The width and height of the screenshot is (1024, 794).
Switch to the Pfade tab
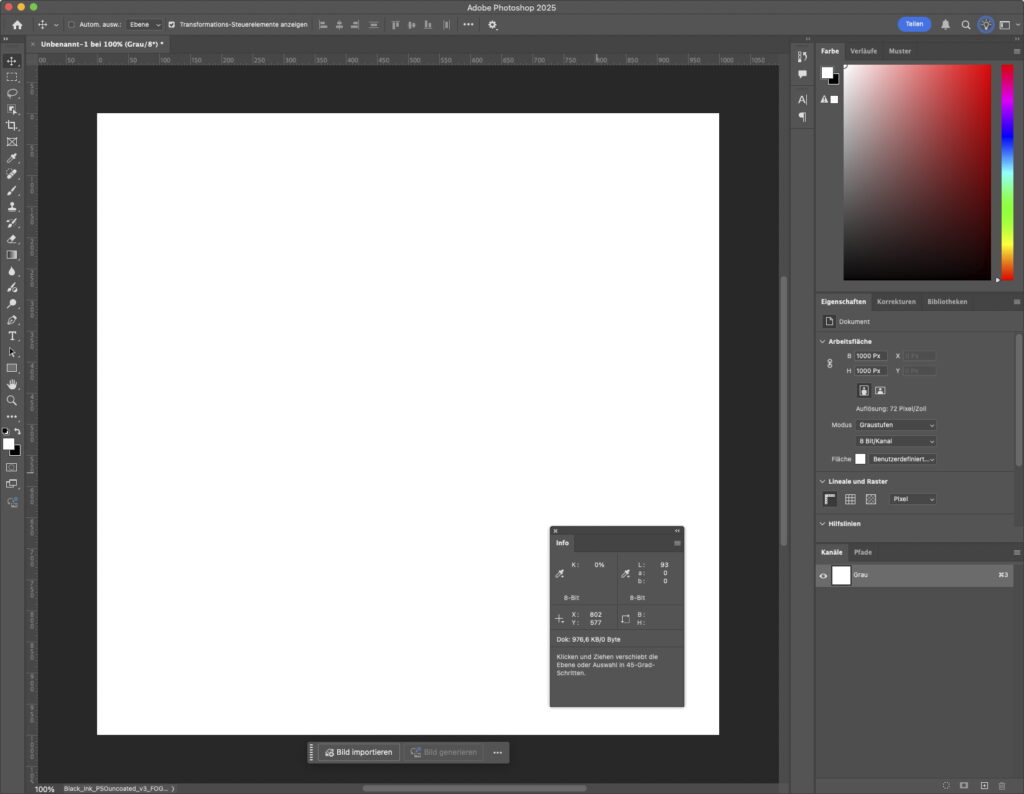[x=863, y=552]
